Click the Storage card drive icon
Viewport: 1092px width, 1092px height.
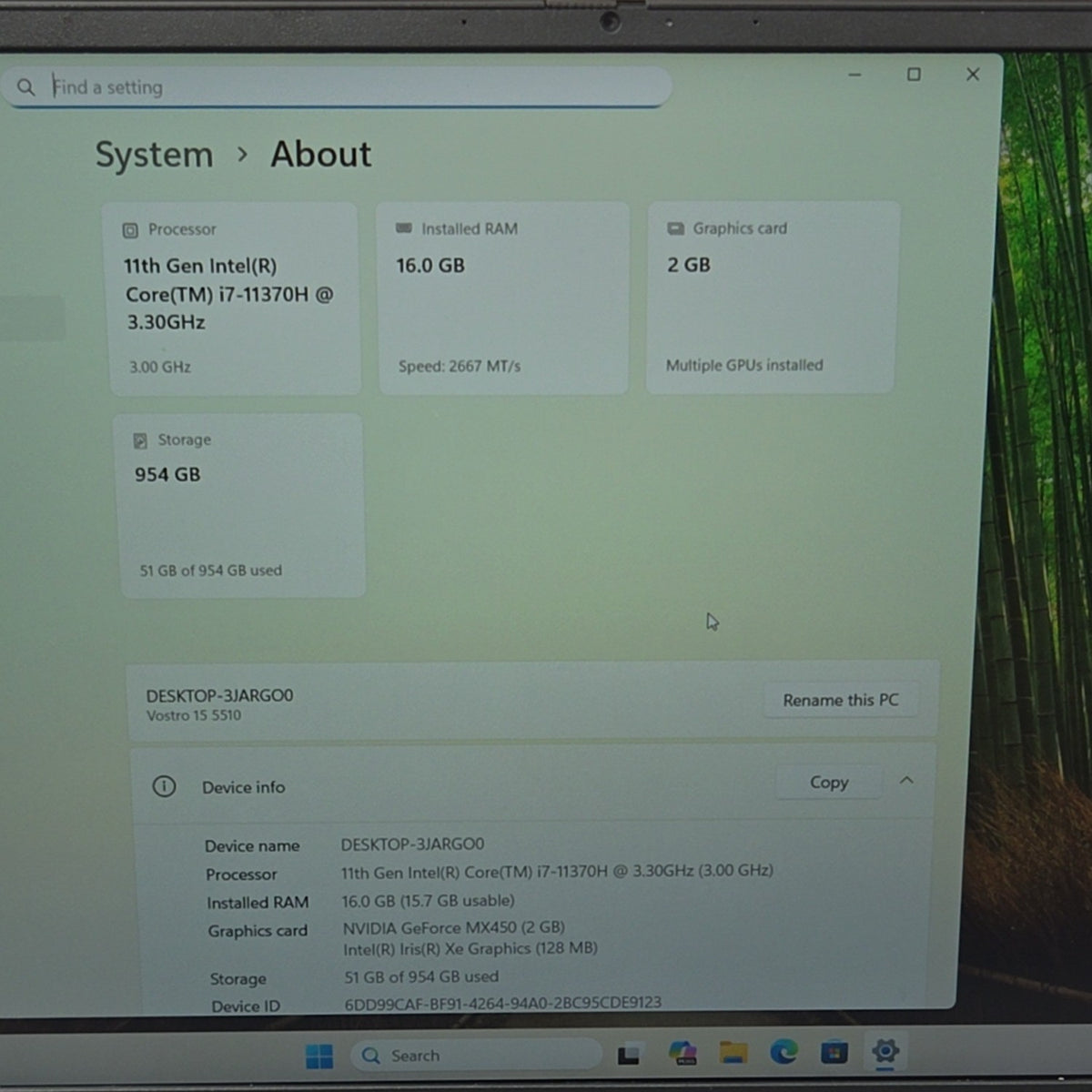(x=140, y=440)
